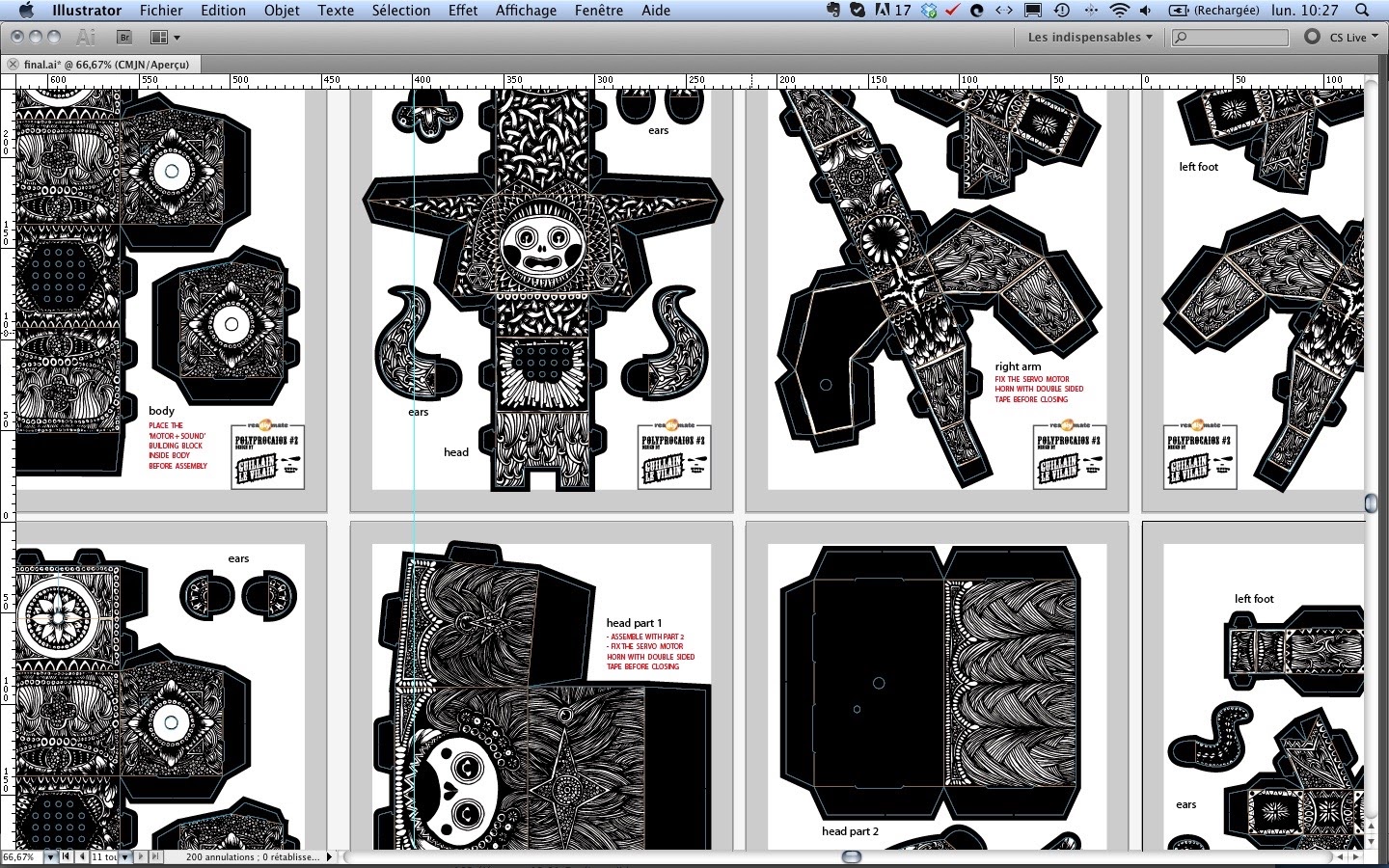
Task: Open the Fichier menu
Action: 161,11
